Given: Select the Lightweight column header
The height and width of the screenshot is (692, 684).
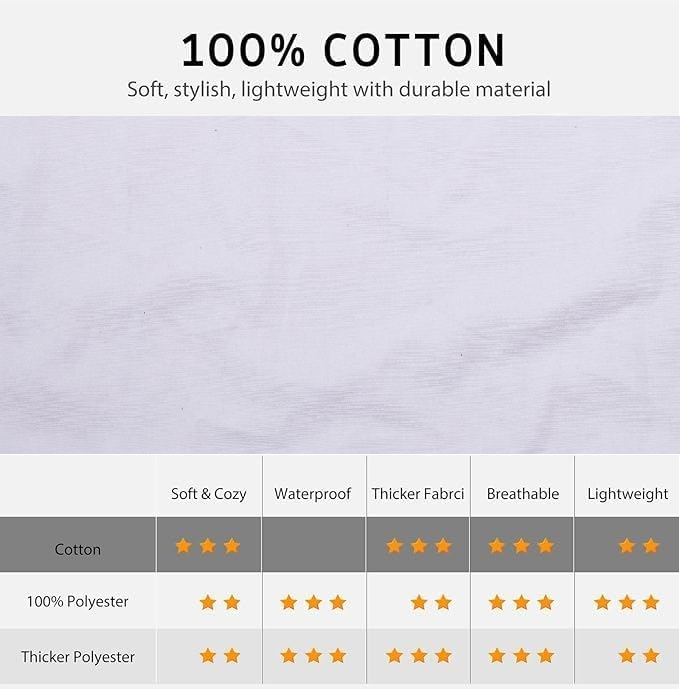Looking at the screenshot, I should pos(628,494).
